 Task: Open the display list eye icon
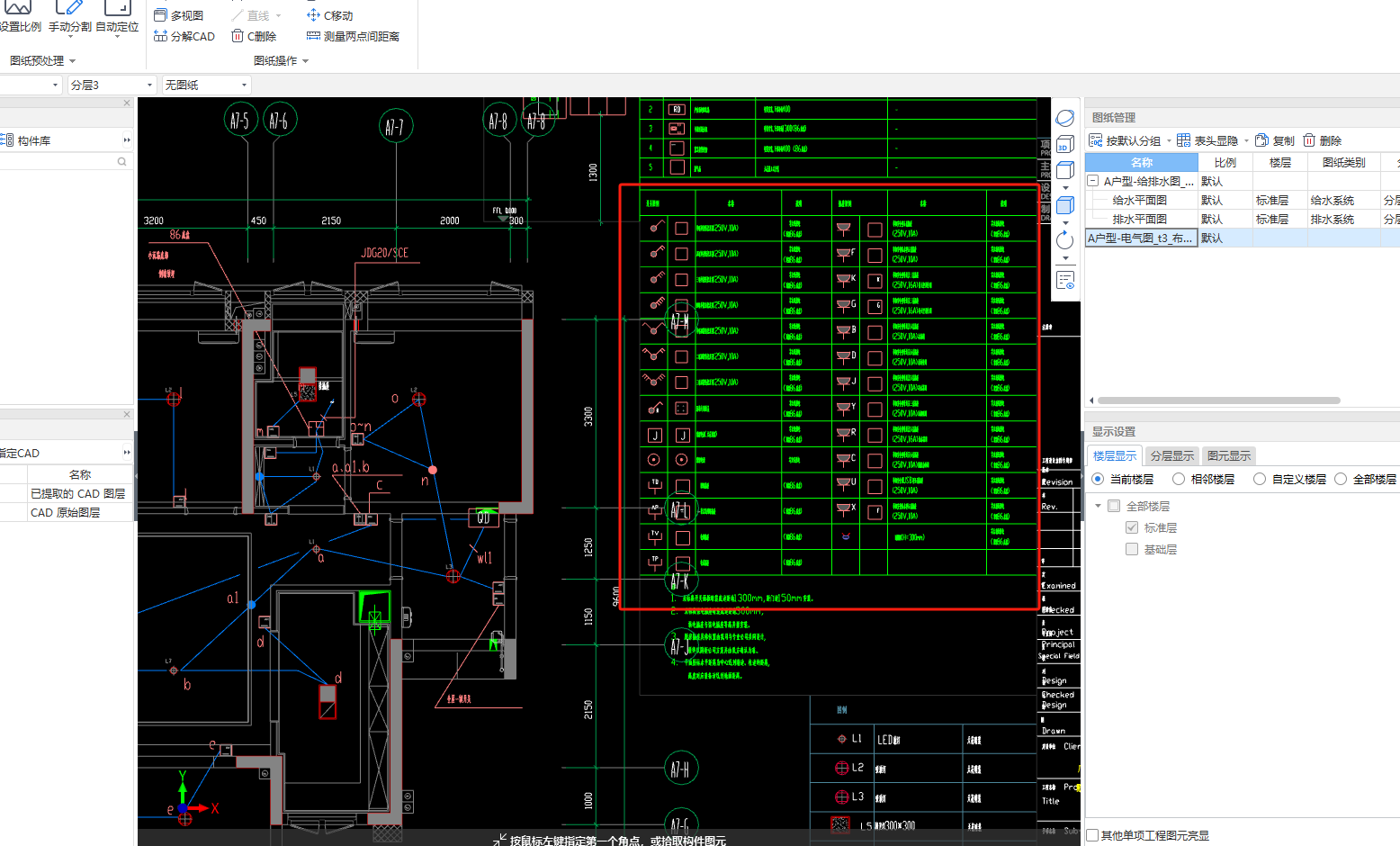pyautogui.click(x=1065, y=281)
